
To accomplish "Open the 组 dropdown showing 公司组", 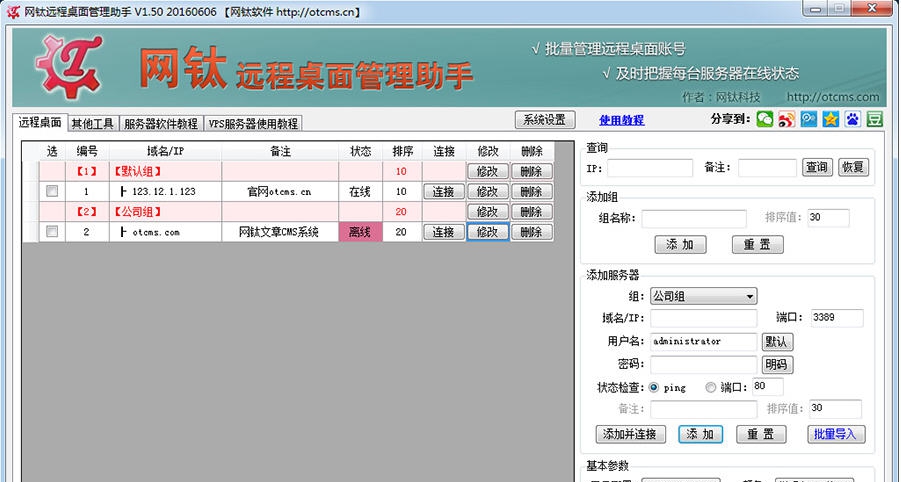I will point(703,296).
